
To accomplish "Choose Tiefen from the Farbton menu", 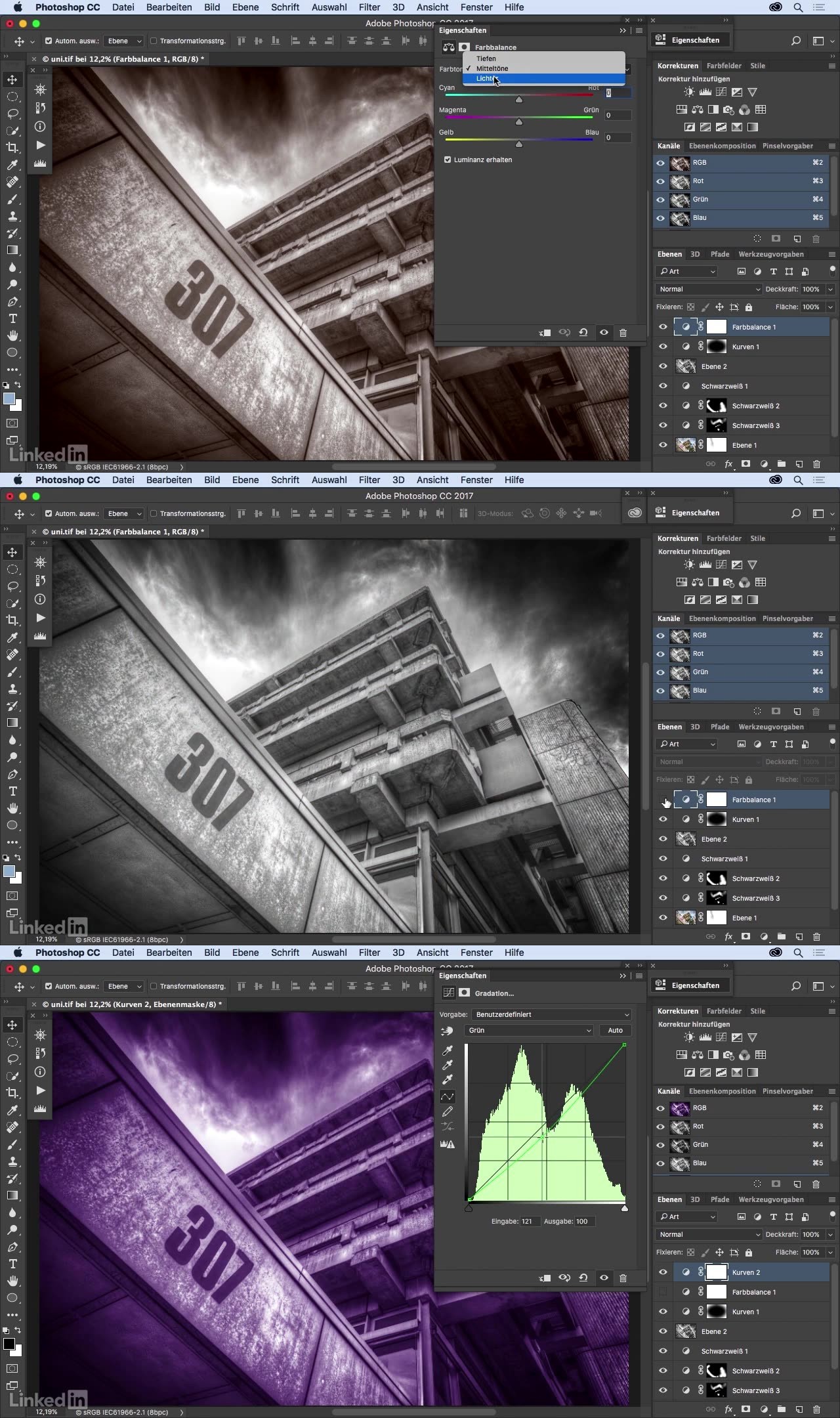I will point(486,58).
